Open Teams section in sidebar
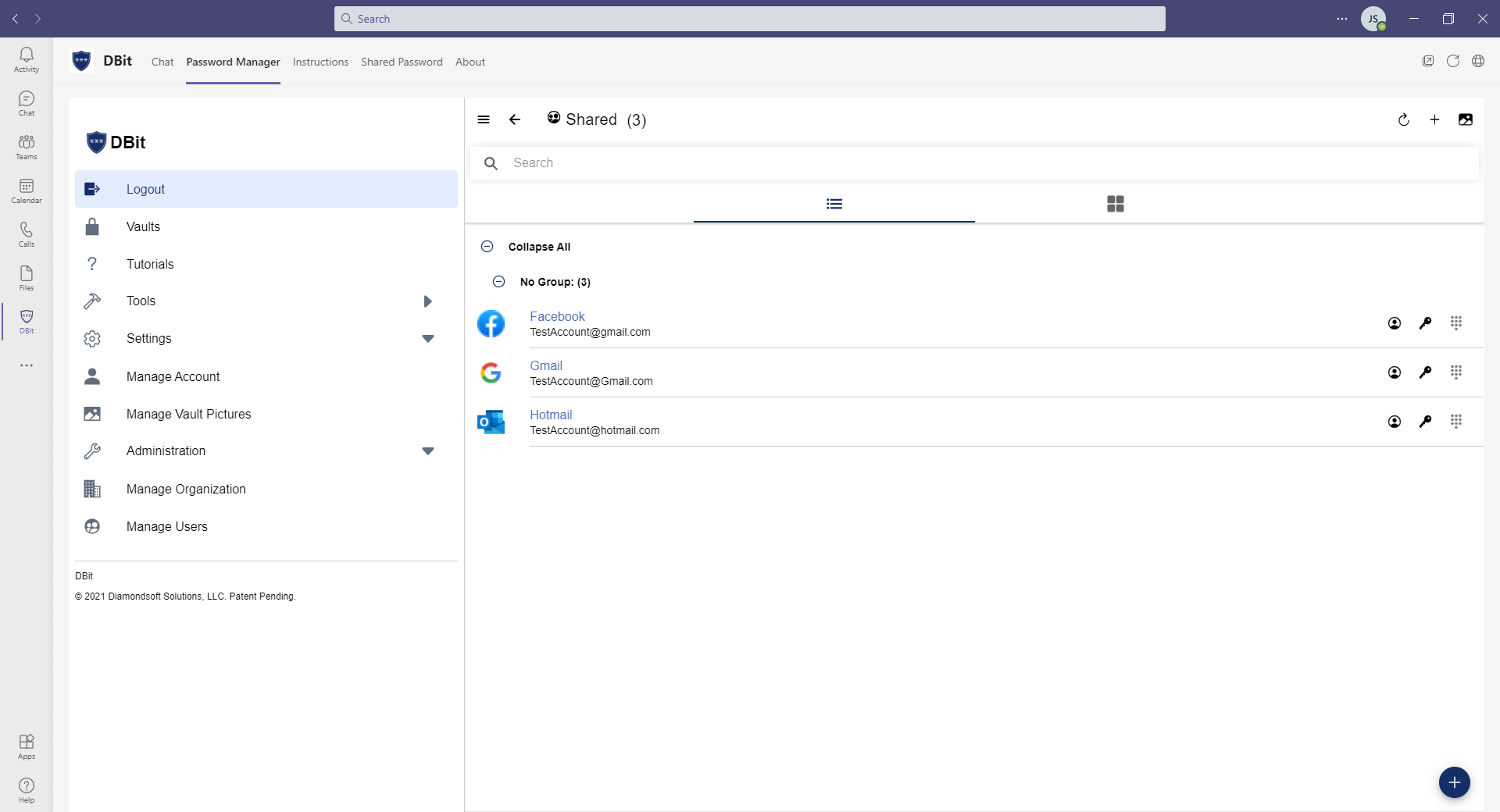The image size is (1500, 812). [x=27, y=147]
